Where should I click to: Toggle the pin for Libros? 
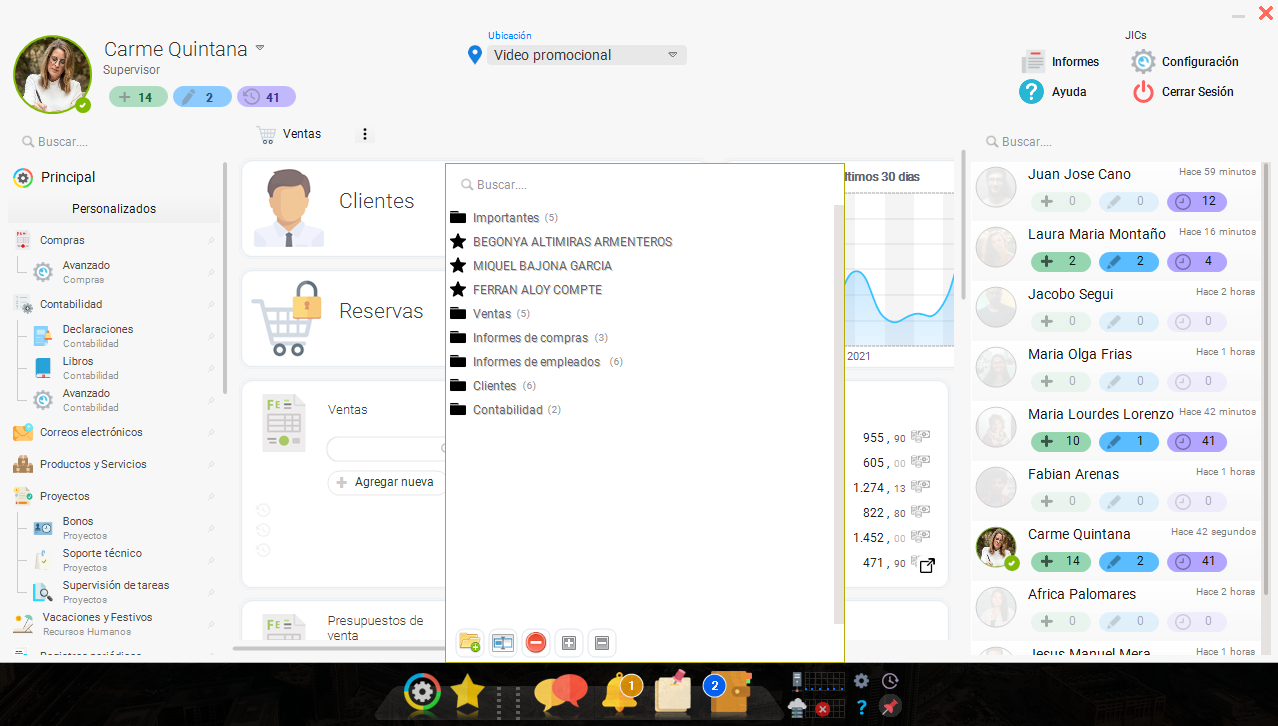[x=211, y=369]
